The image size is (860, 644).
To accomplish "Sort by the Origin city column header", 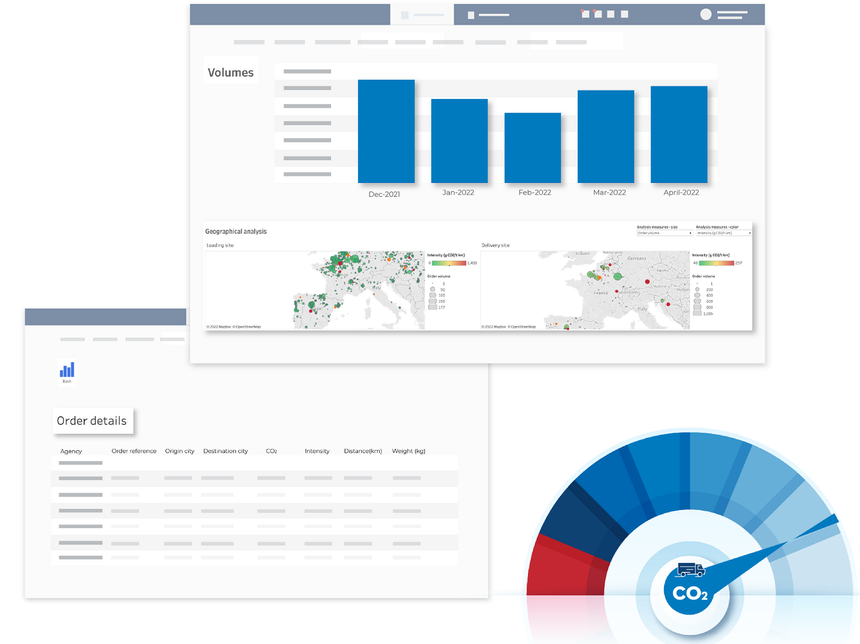I will (x=180, y=451).
